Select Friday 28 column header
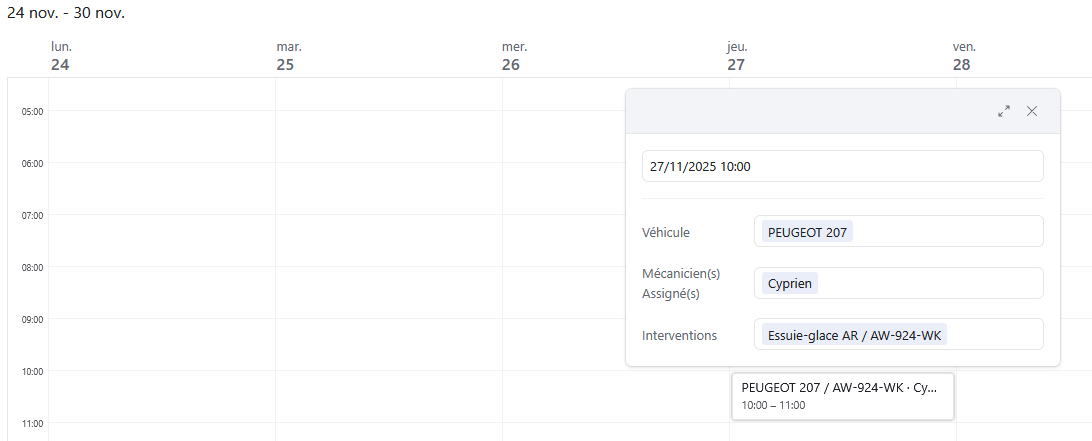Viewport: 1092px width, 441px height. 964,56
